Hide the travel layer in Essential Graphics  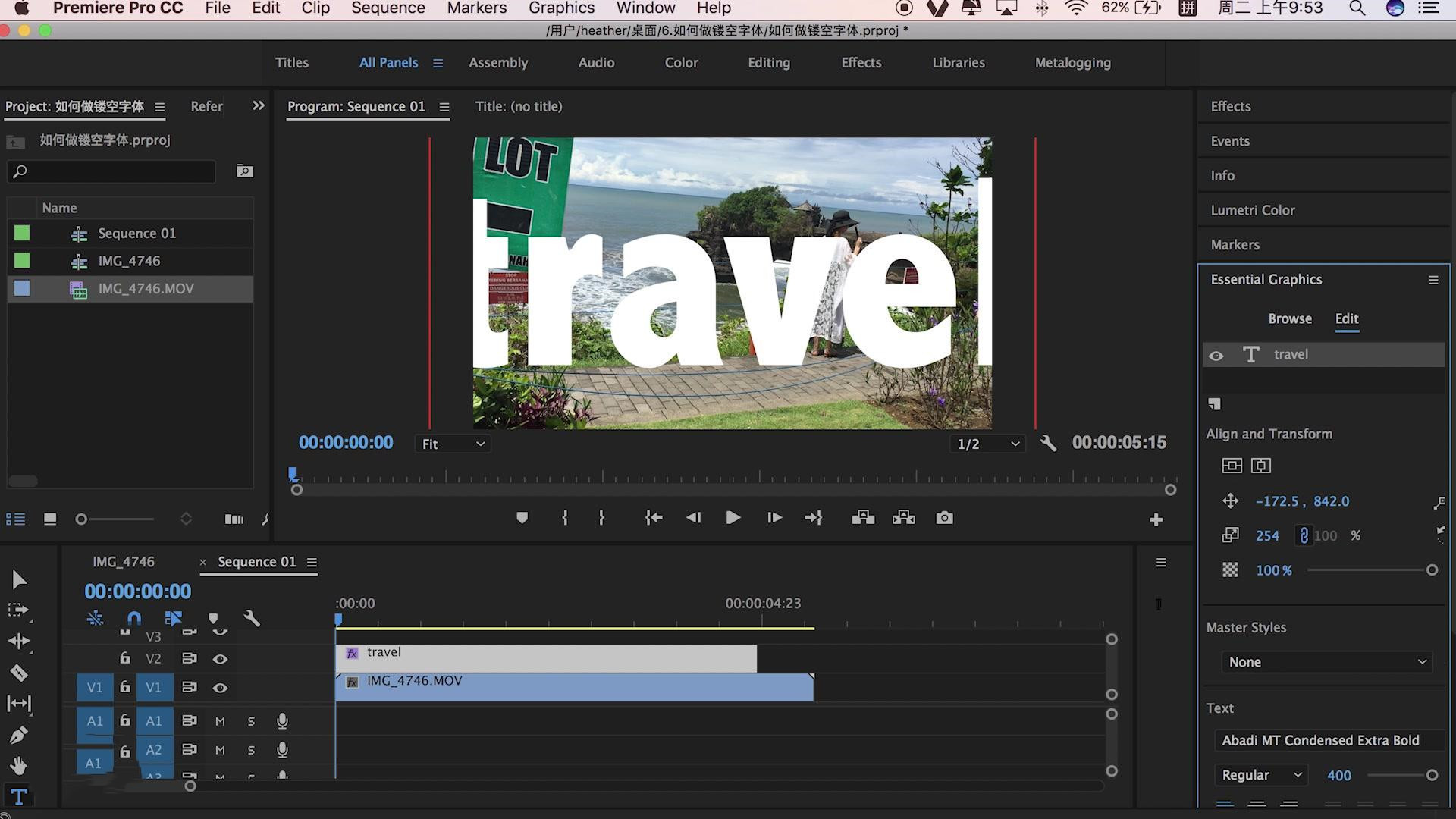[1216, 356]
